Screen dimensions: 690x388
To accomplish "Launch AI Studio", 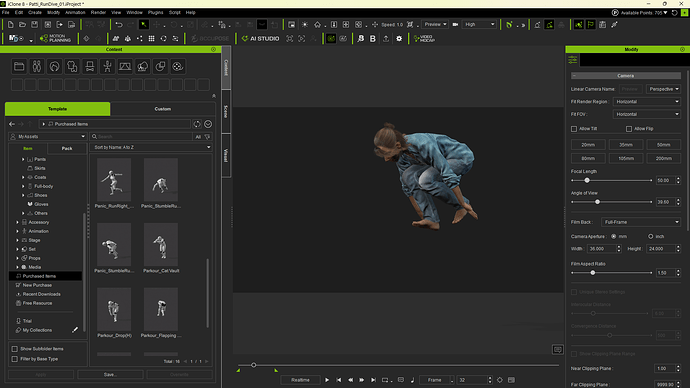I will (261, 39).
